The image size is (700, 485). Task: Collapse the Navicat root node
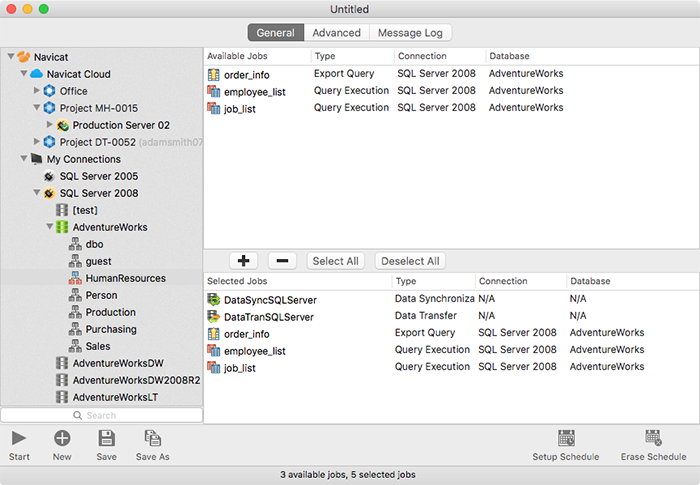pos(11,56)
